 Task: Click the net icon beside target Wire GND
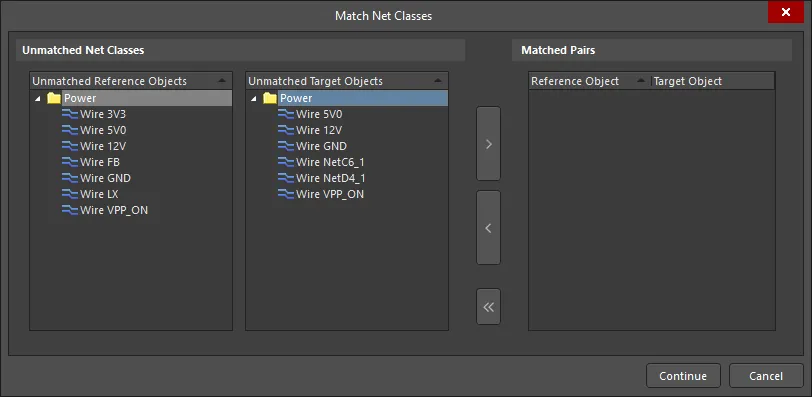[x=286, y=146]
